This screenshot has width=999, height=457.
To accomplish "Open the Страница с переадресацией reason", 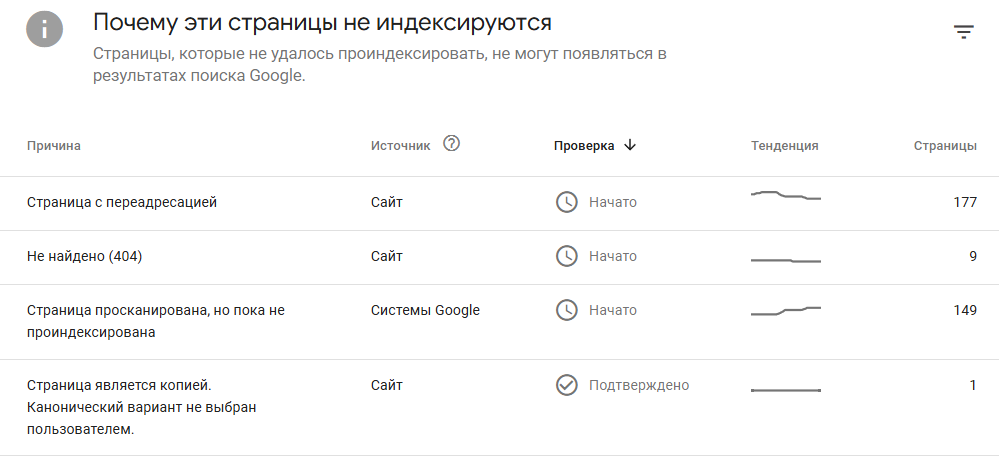I will click(500, 203).
